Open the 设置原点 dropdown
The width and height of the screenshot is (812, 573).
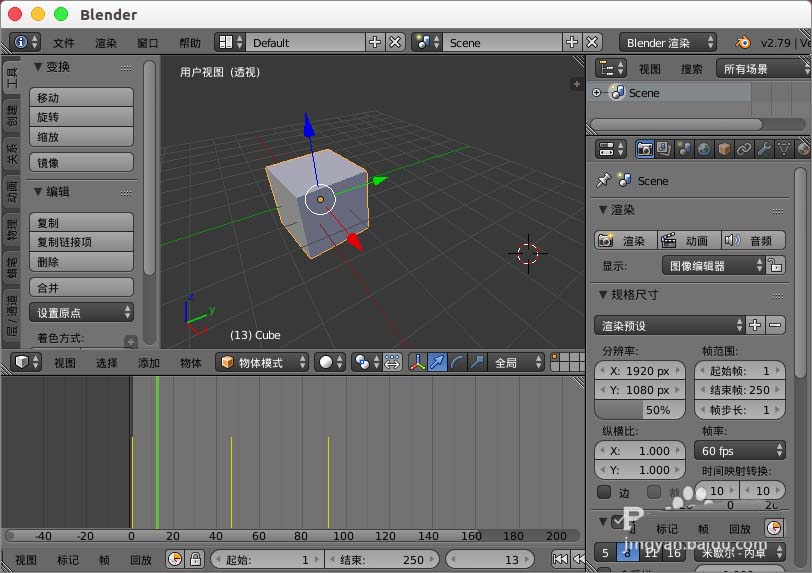[x=81, y=312]
